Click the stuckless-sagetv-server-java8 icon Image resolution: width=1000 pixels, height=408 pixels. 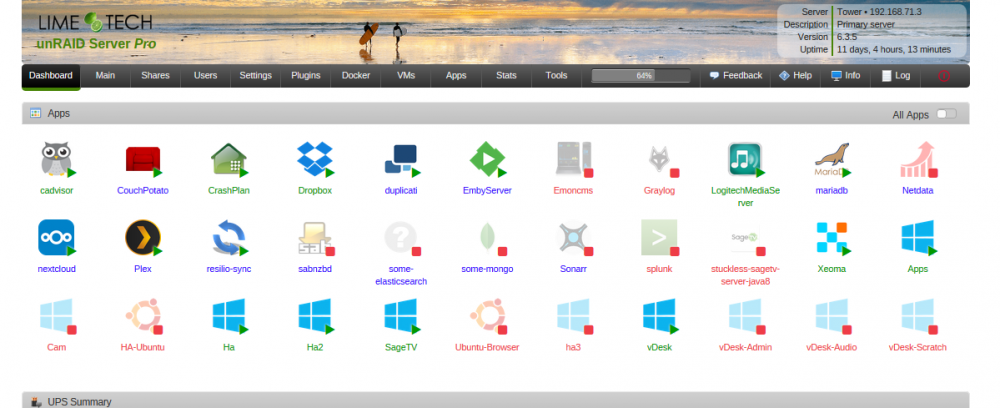pos(745,238)
